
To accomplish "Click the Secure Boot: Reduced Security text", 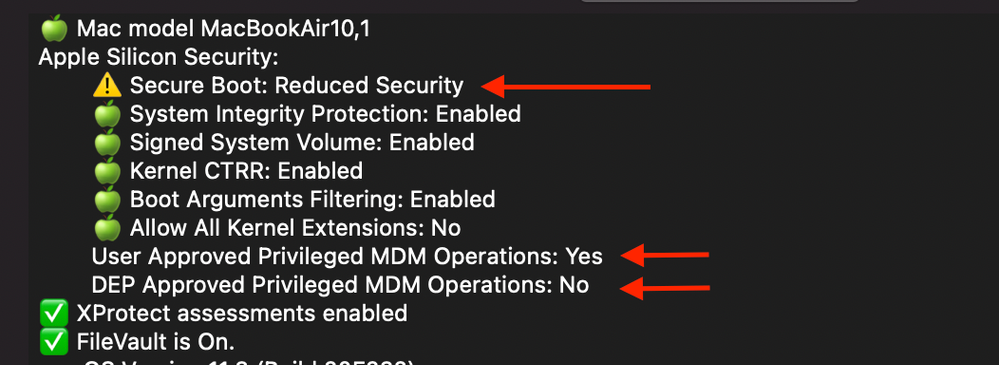I will tap(297, 85).
